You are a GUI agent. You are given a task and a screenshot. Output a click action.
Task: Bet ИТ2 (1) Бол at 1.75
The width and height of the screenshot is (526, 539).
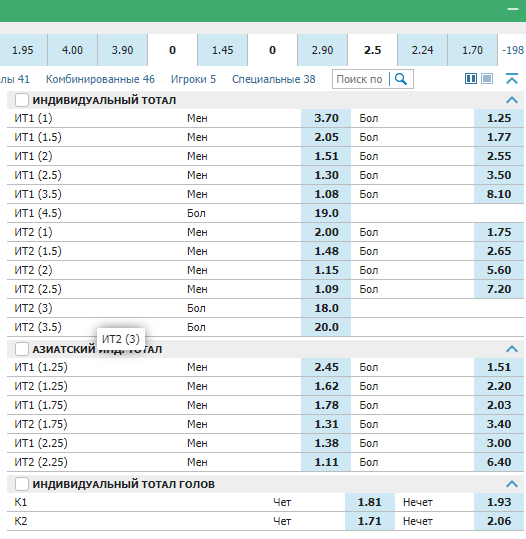pyautogui.click(x=499, y=232)
